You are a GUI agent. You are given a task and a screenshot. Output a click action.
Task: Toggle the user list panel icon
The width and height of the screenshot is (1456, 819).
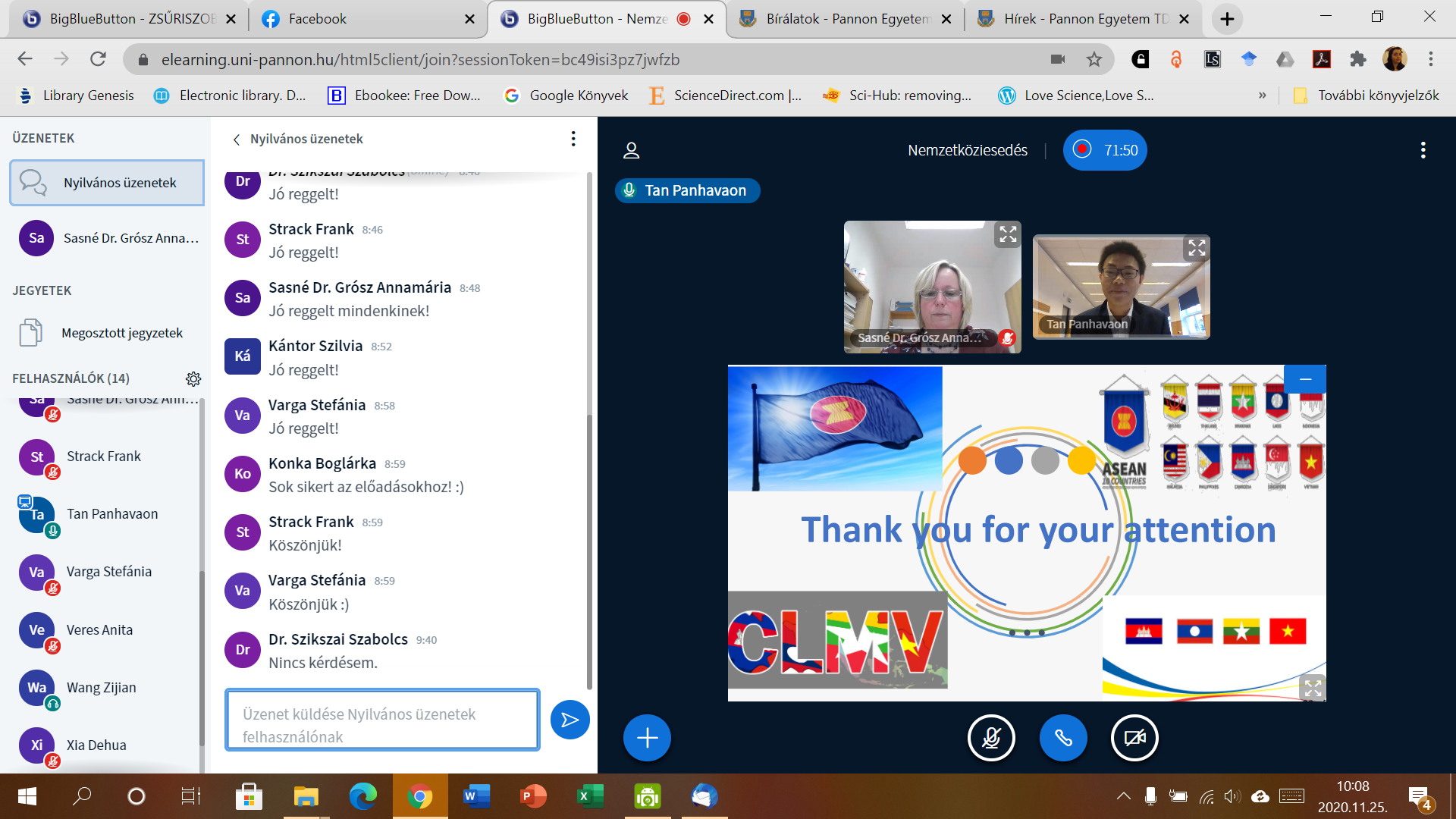(631, 150)
